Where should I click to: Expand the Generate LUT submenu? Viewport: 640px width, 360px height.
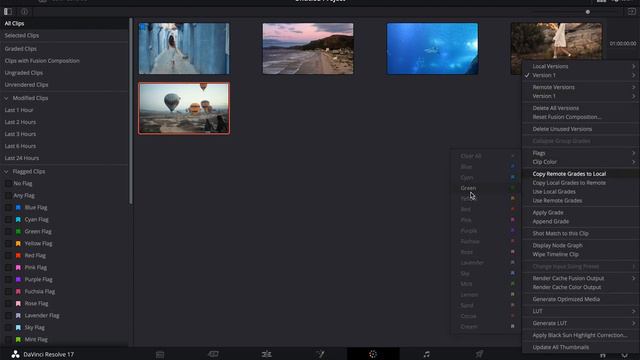[x=633, y=323]
